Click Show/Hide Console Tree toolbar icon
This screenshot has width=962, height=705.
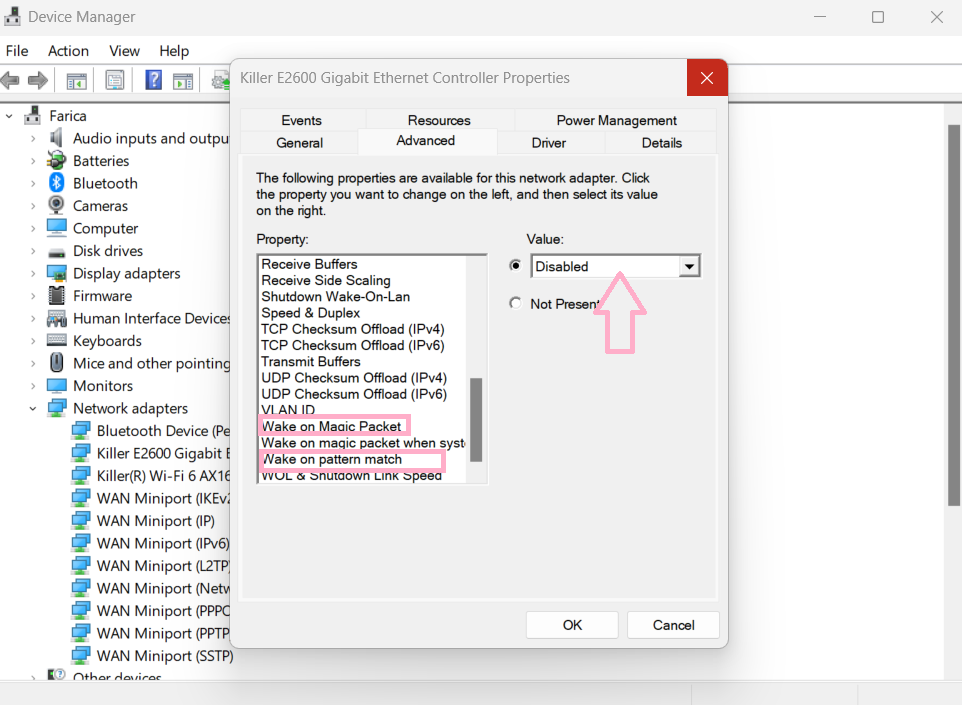pyautogui.click(x=77, y=80)
